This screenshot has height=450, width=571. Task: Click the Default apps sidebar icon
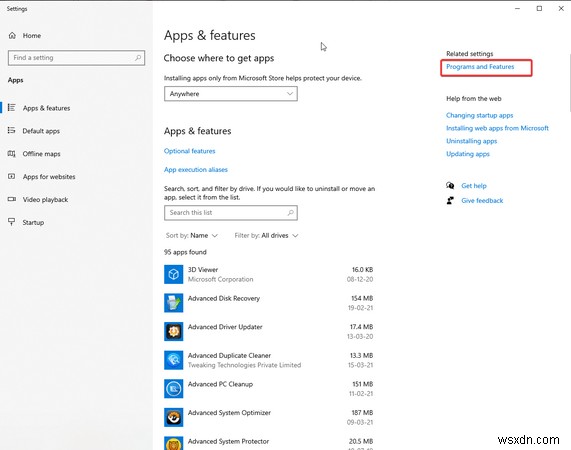click(12, 130)
